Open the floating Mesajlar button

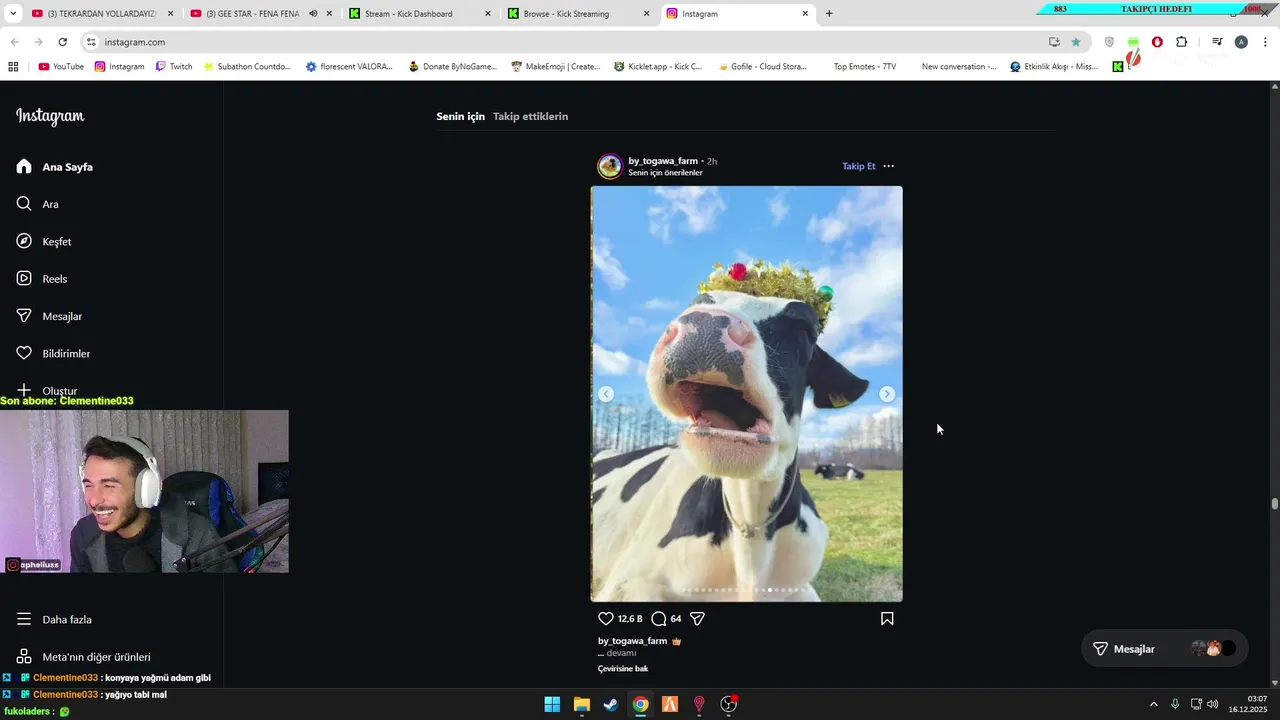1164,649
